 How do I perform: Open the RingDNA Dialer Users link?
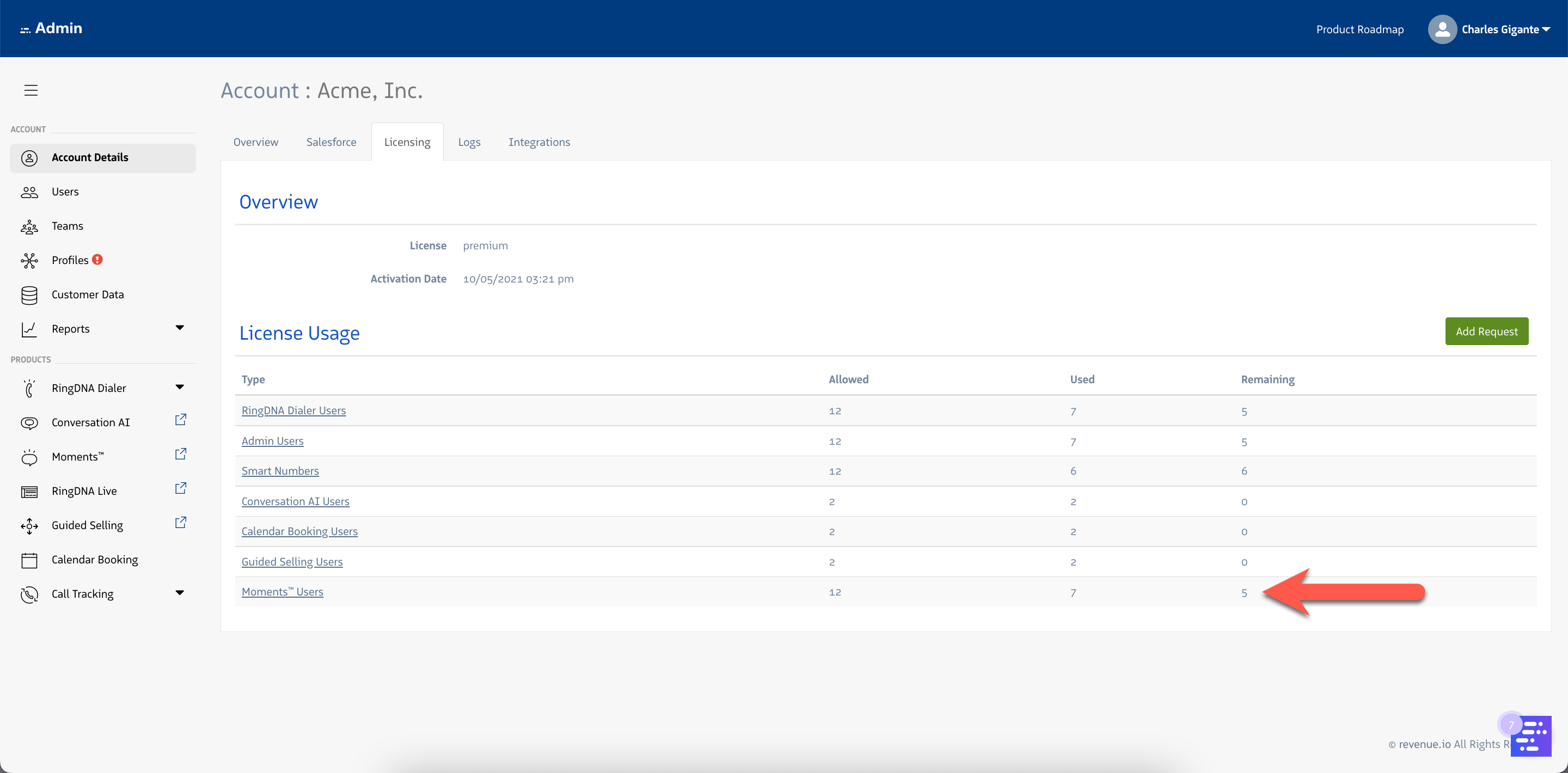coord(293,410)
